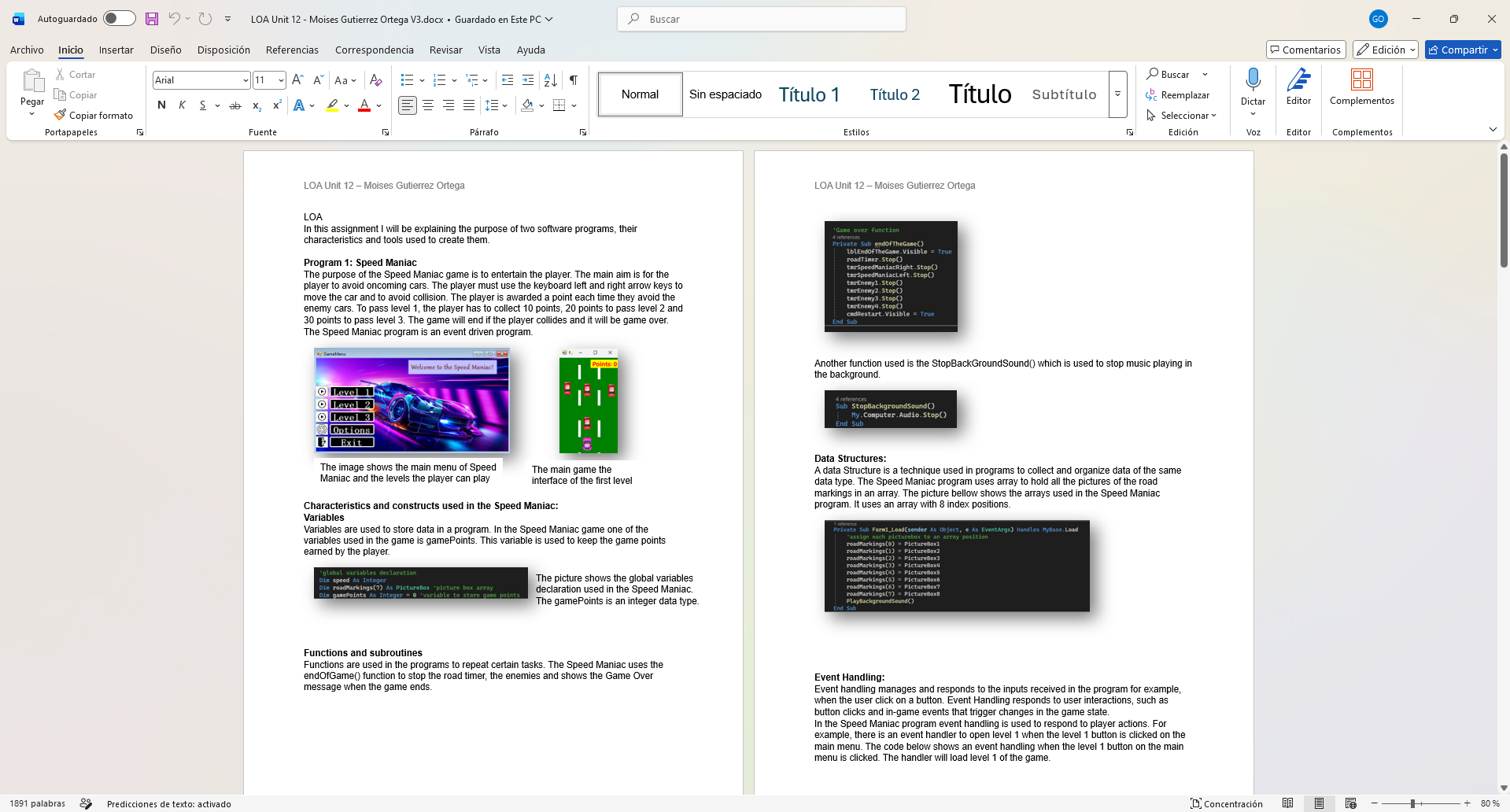Switch to Read Mode view in status bar

point(1287,803)
